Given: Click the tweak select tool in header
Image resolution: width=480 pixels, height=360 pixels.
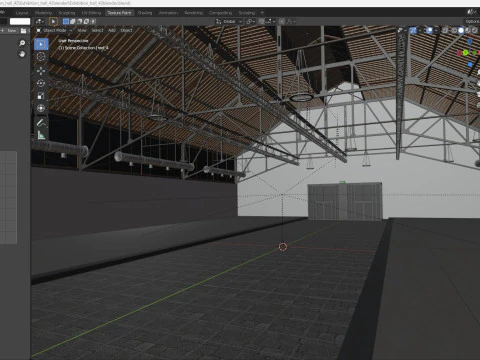Looking at the screenshot, I should (x=53, y=21).
